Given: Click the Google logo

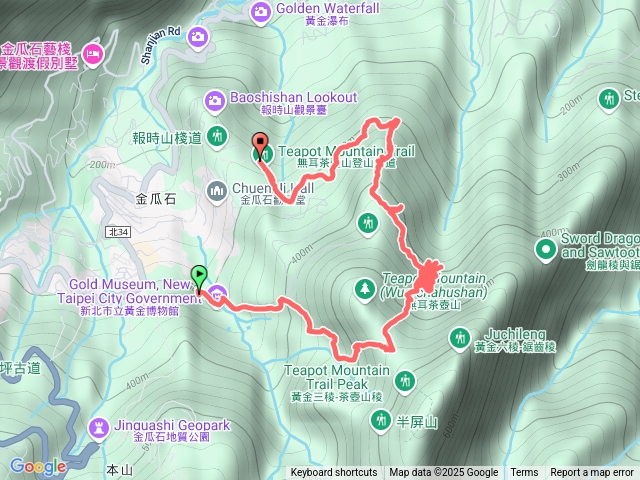Looking at the screenshot, I should 38,467.
